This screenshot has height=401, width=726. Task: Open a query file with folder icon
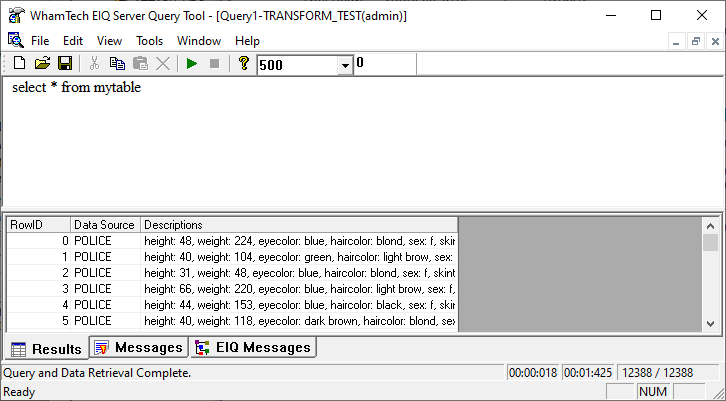pos(42,63)
